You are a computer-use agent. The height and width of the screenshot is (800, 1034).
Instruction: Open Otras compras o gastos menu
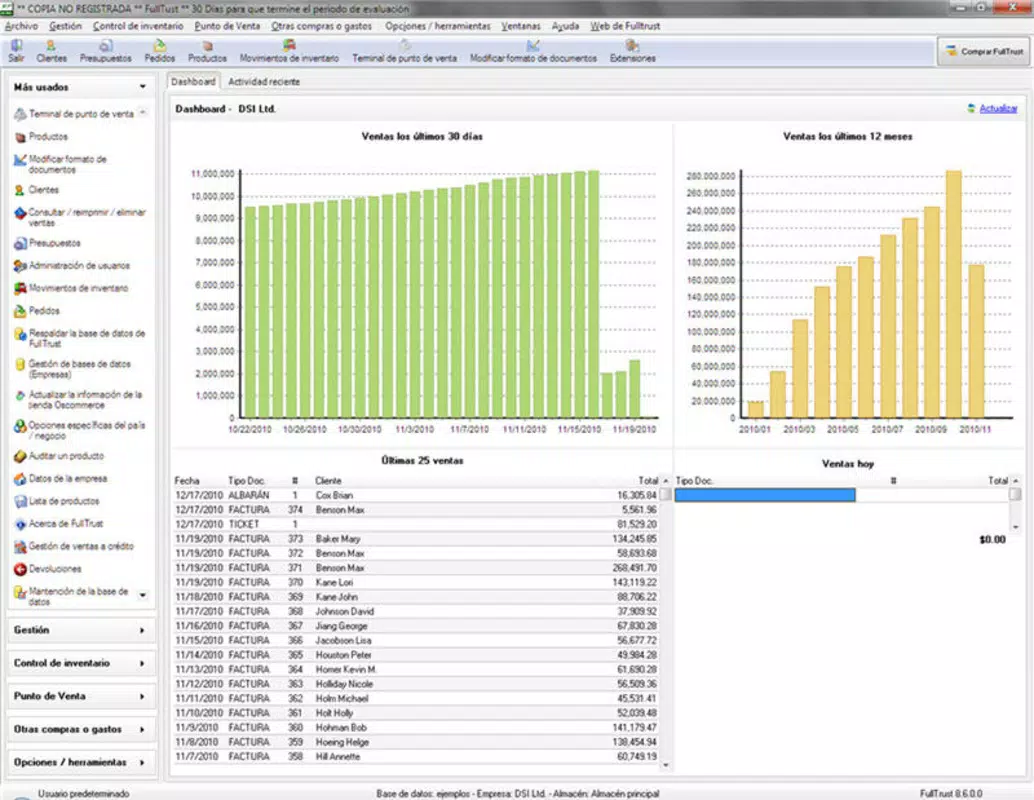click(322, 26)
